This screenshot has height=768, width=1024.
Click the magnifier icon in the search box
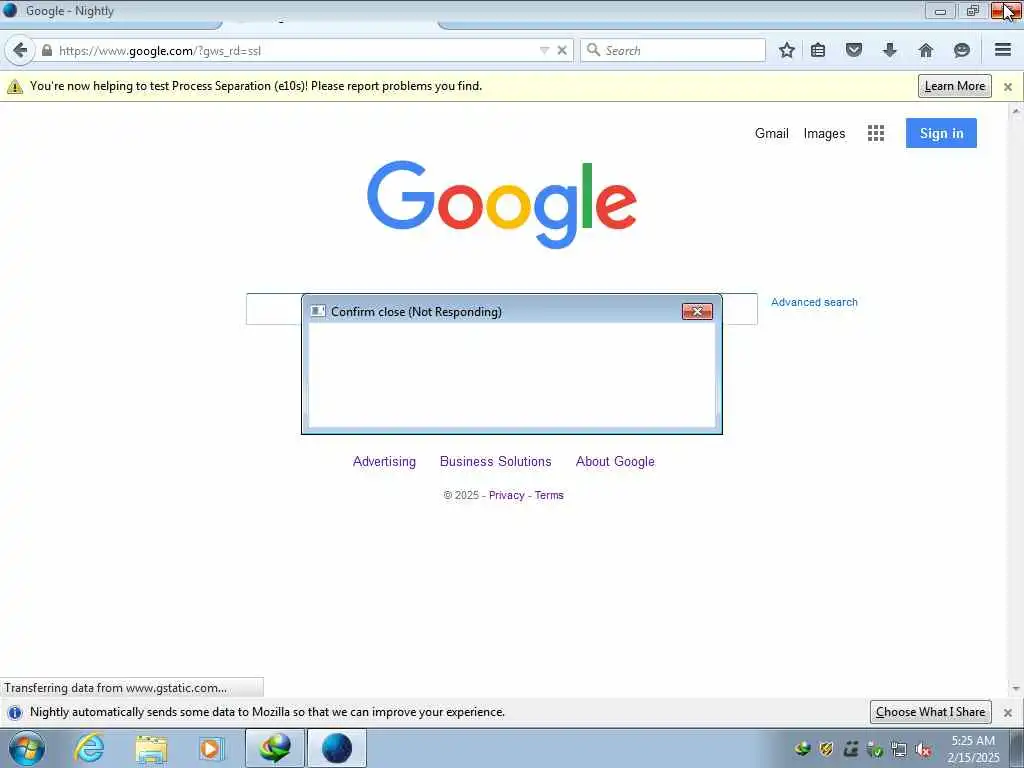593,50
